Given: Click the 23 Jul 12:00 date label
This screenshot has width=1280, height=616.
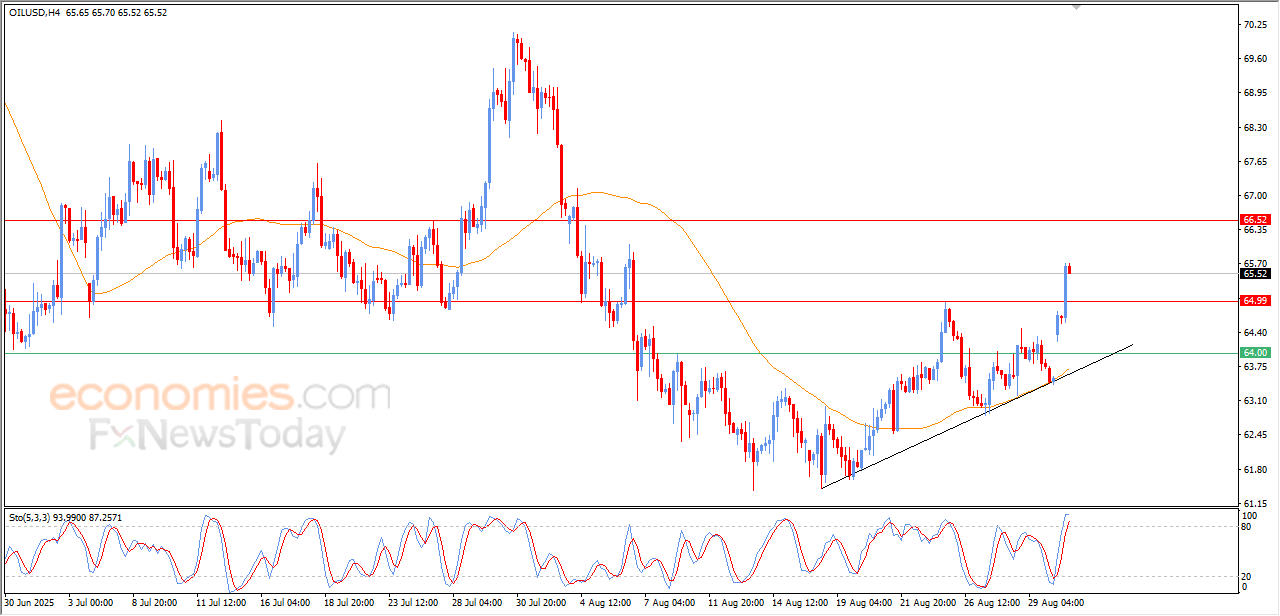Looking at the screenshot, I should point(414,604).
